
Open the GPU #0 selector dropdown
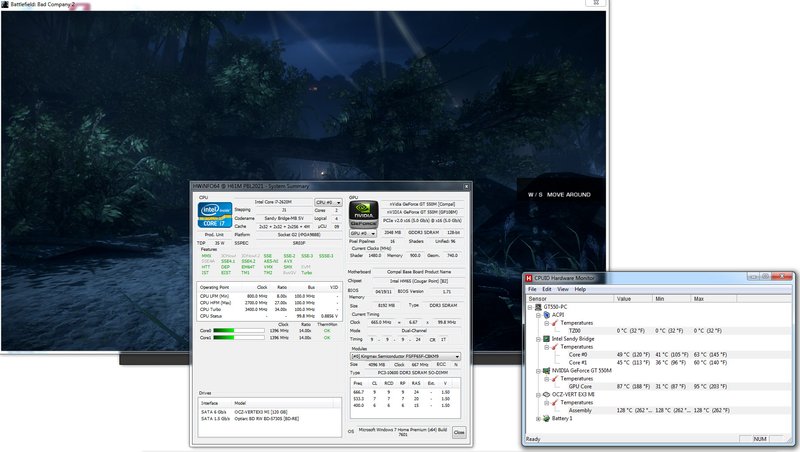(x=363, y=233)
